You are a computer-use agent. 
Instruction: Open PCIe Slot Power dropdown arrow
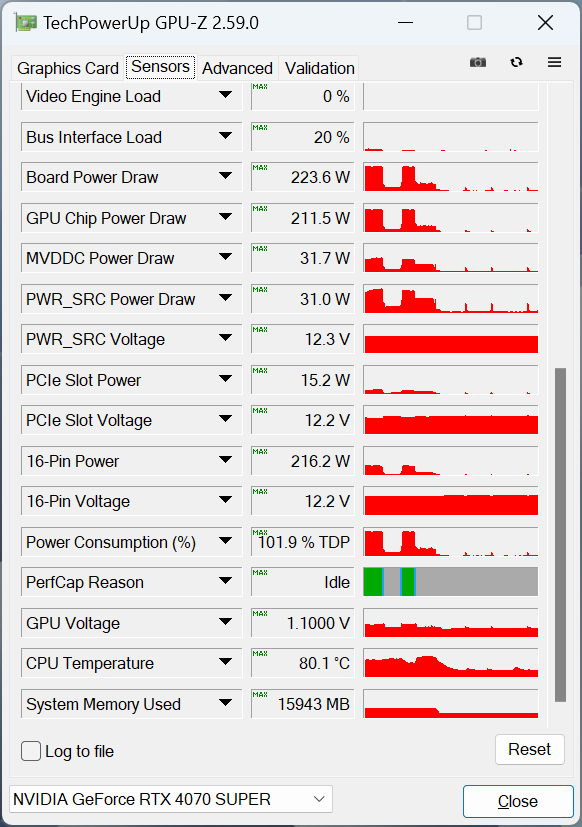(x=225, y=378)
